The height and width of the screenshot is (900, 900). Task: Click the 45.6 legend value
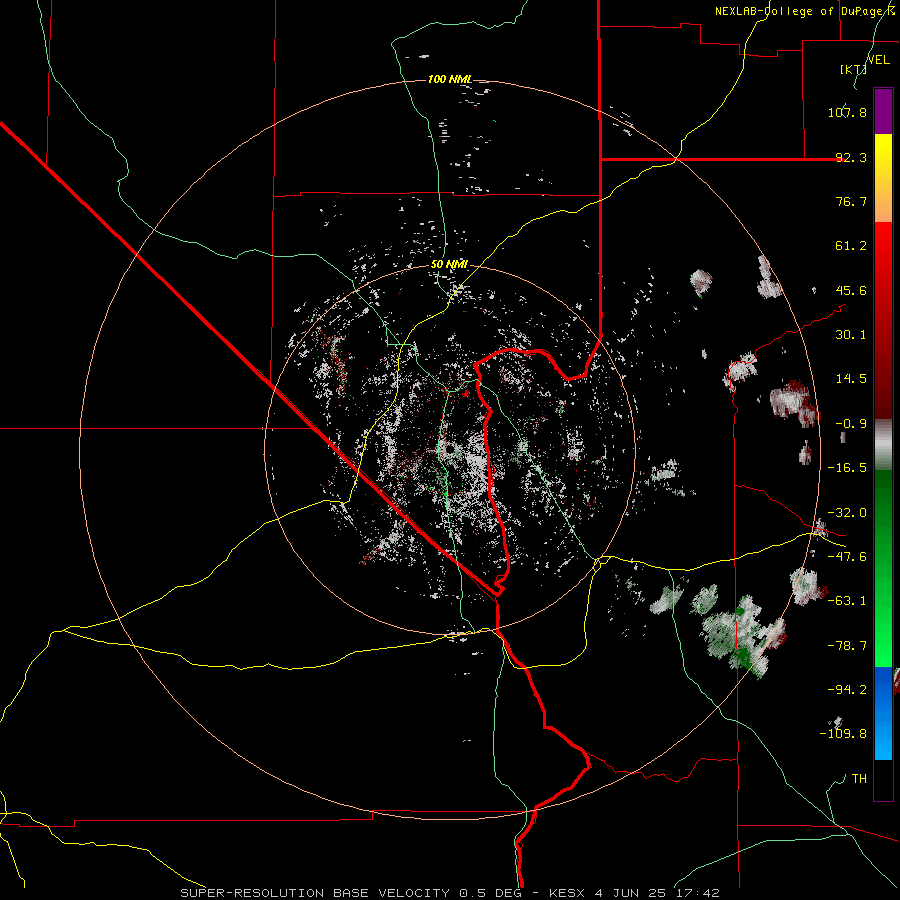pos(851,290)
